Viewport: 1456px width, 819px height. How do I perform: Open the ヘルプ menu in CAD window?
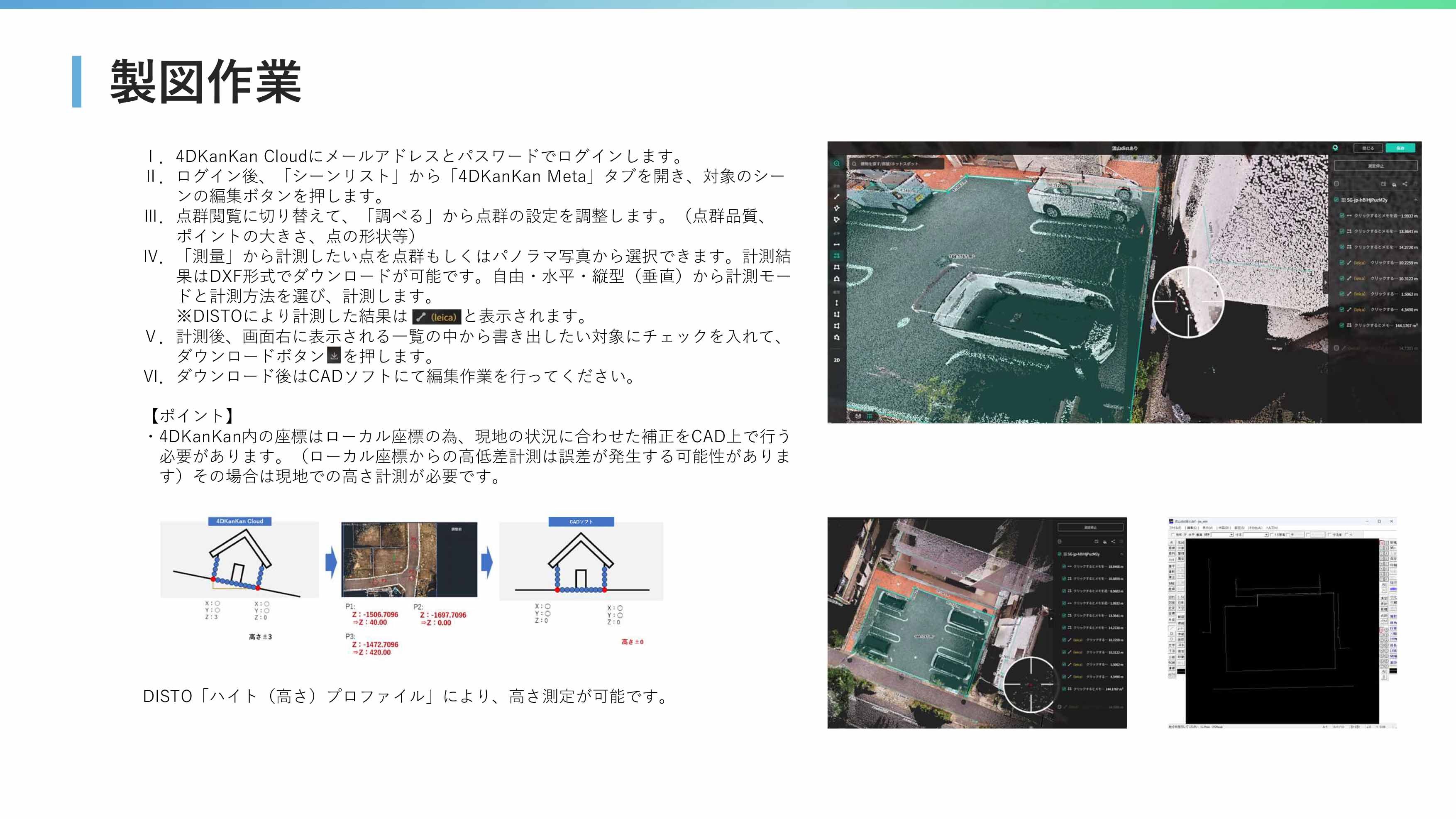click(1272, 528)
